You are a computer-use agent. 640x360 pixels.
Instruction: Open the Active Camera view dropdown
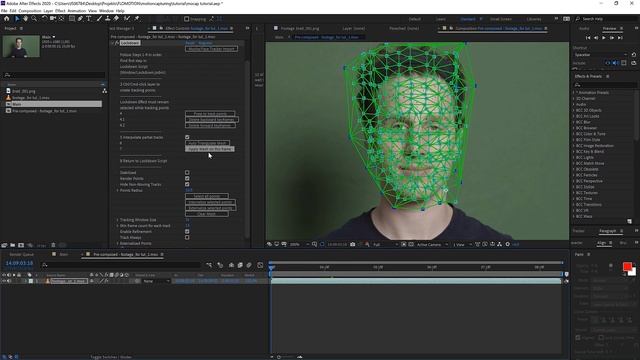pos(432,244)
